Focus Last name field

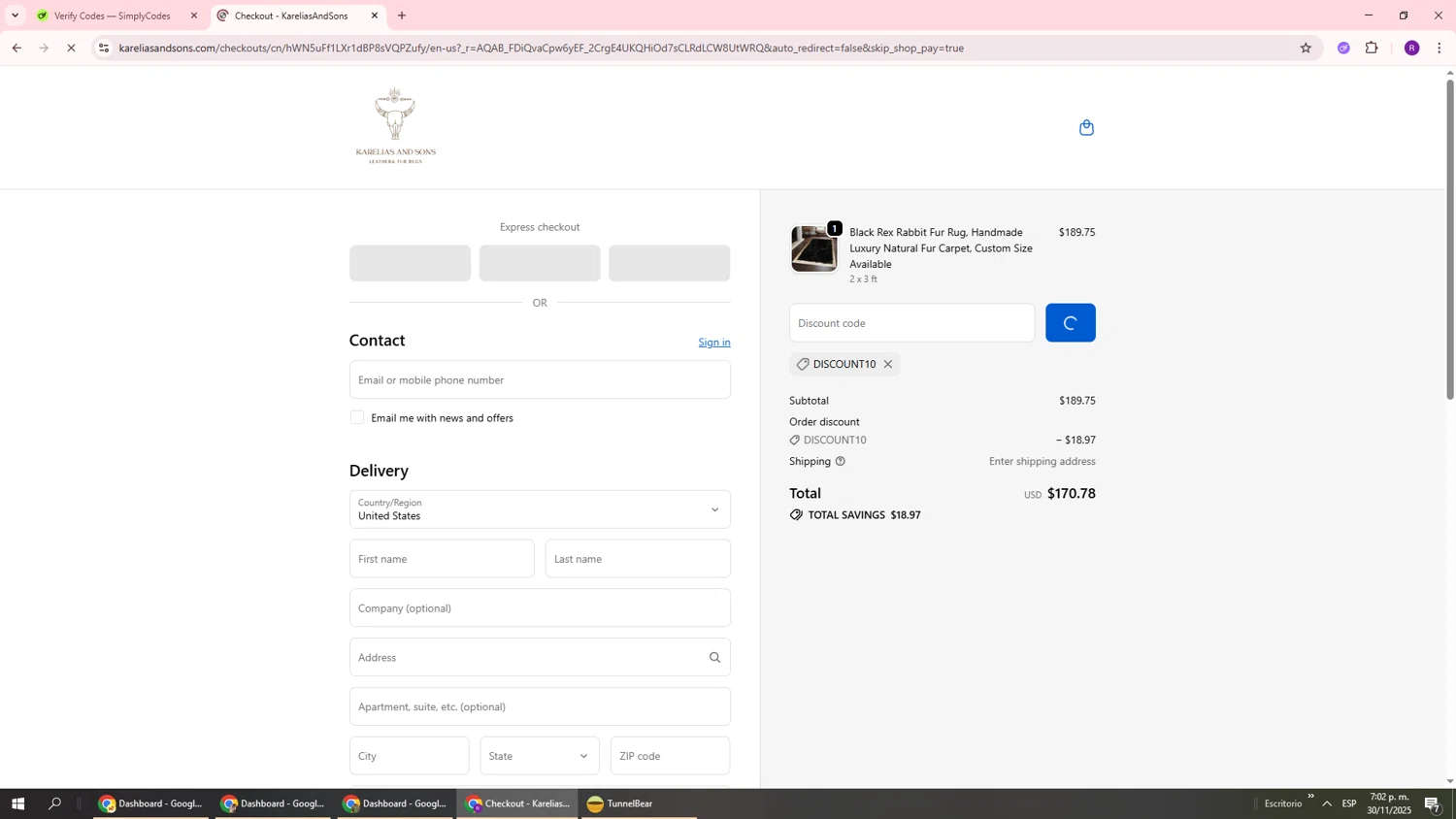coord(638,559)
